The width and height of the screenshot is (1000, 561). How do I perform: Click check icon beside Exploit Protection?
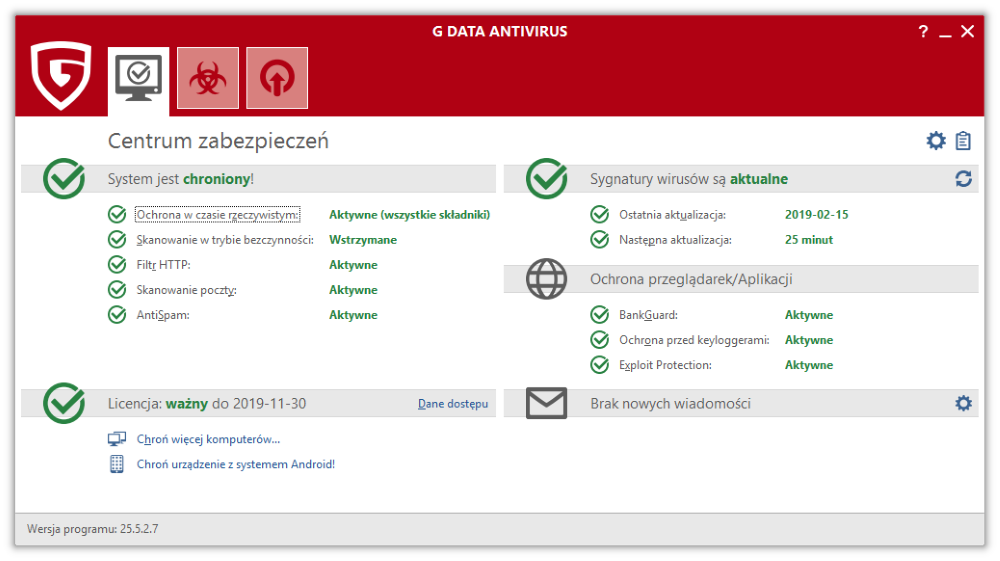[599, 365]
